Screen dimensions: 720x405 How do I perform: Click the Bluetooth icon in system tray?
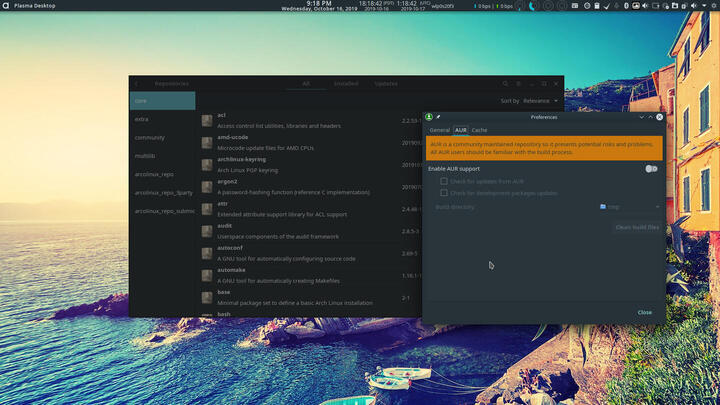click(626, 6)
